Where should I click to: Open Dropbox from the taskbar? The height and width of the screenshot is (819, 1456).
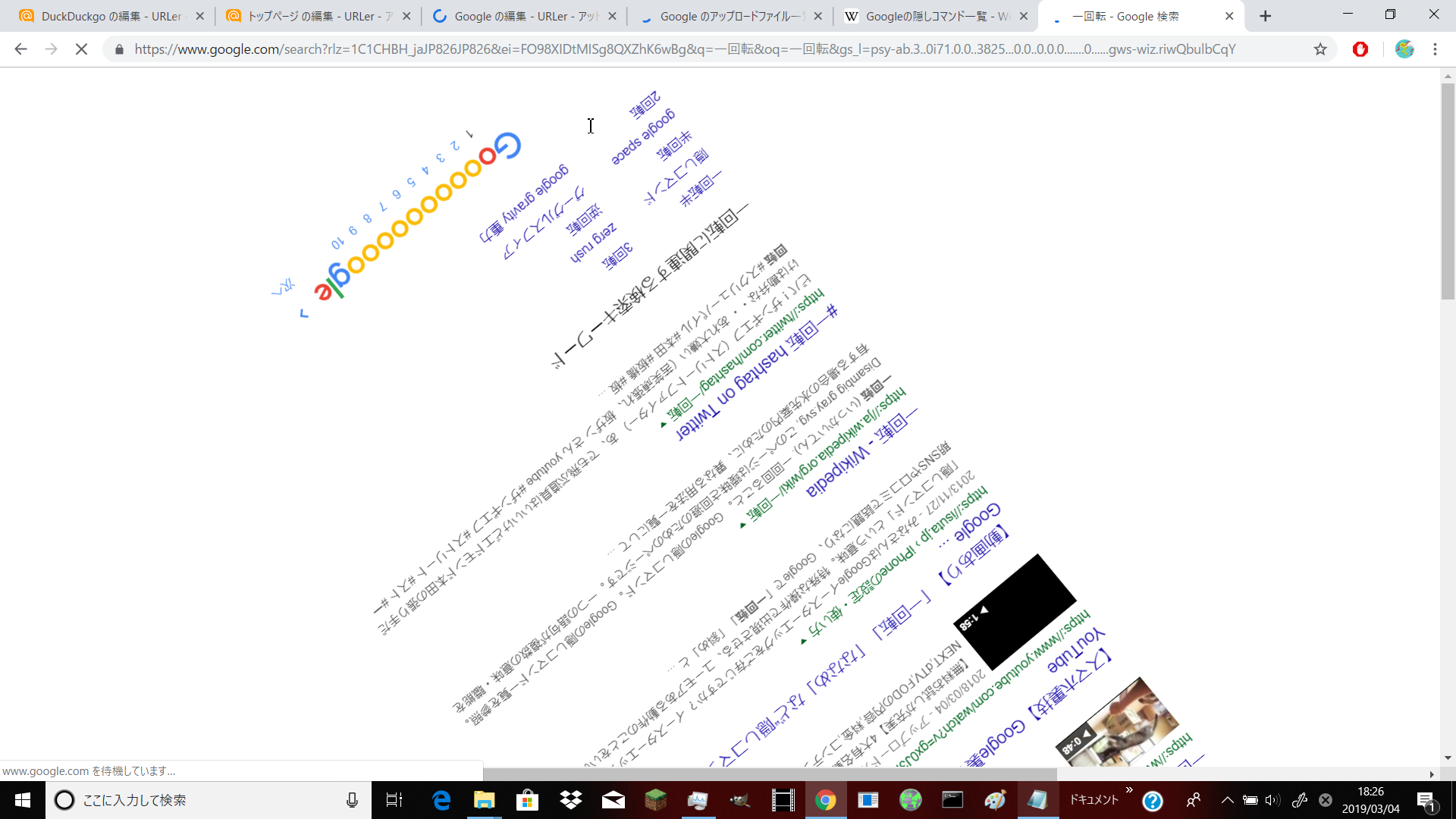point(570,800)
